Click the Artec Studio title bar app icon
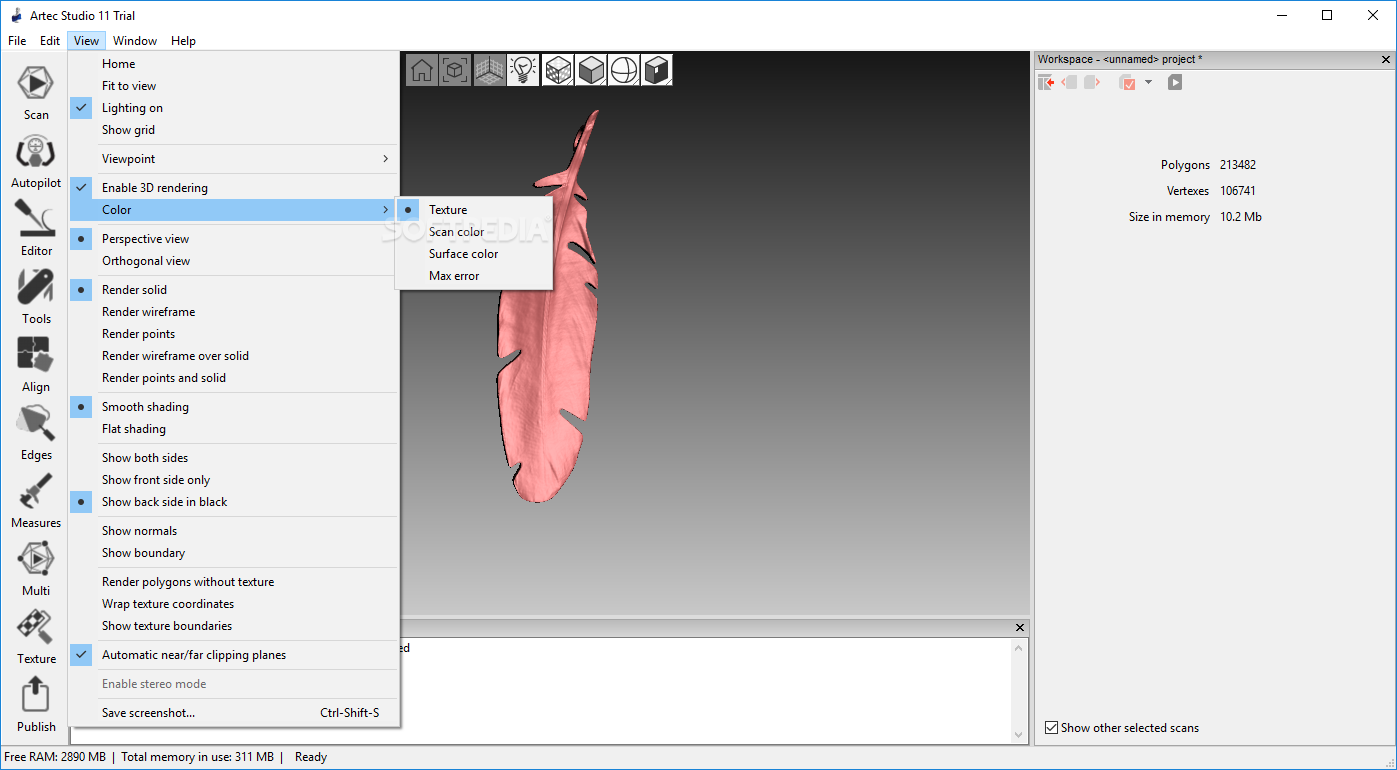Image resolution: width=1397 pixels, height=770 pixels. [16, 15]
